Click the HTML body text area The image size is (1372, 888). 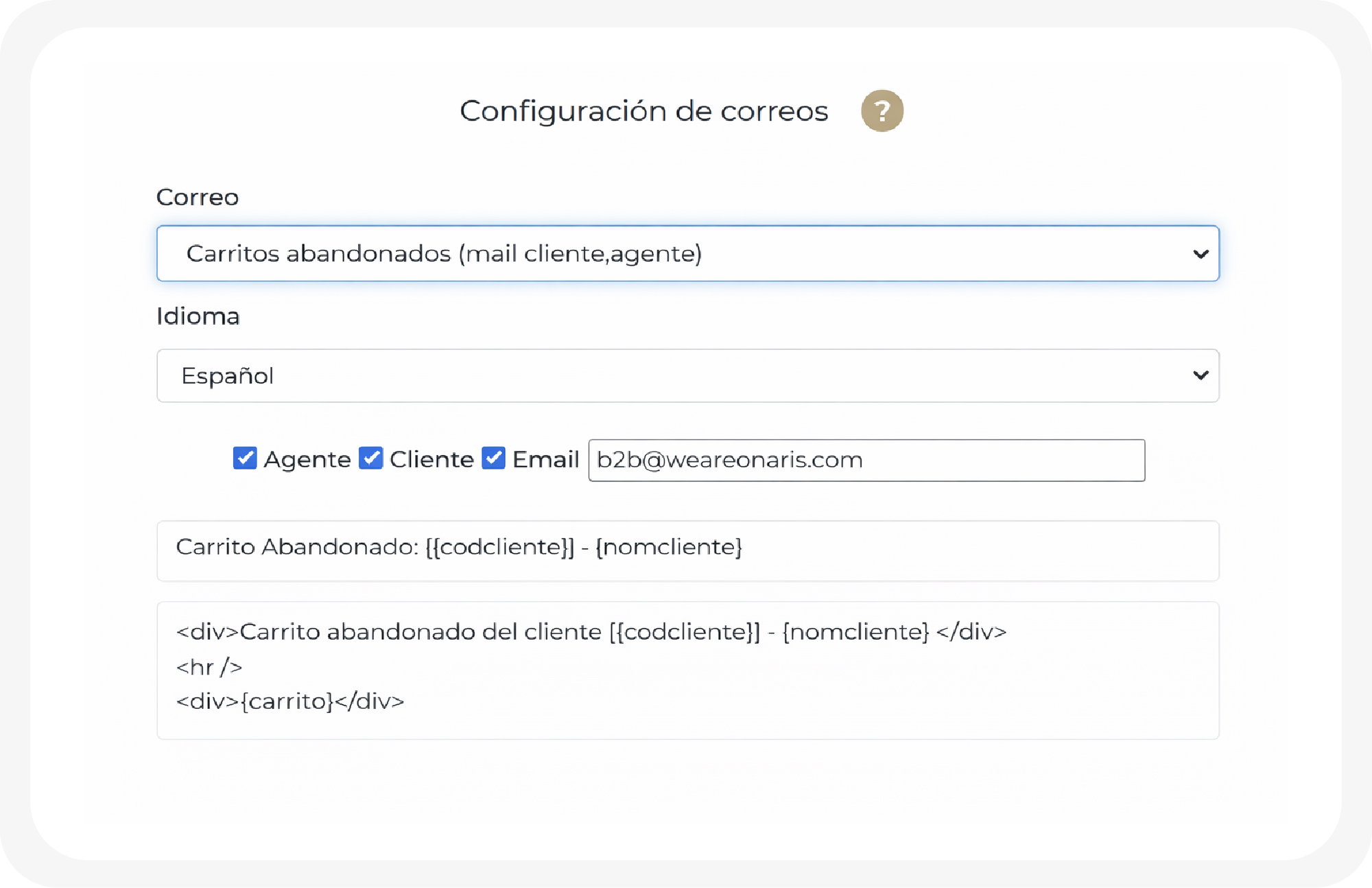click(x=688, y=670)
